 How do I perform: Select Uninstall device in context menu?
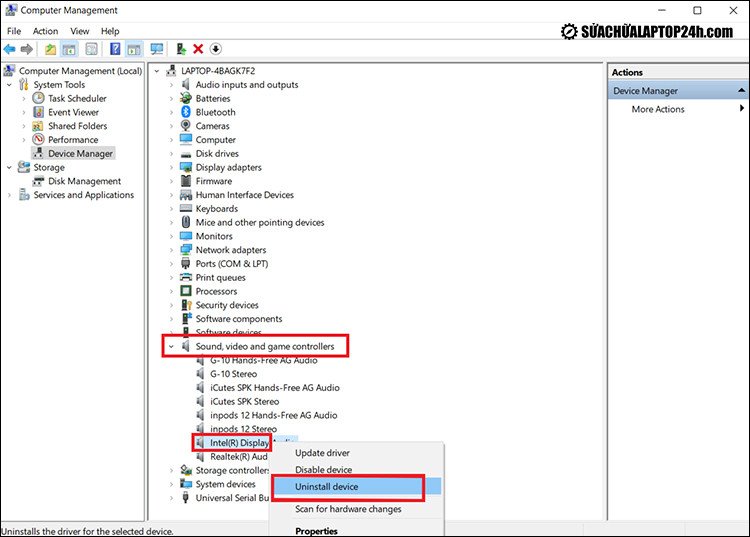coord(356,487)
